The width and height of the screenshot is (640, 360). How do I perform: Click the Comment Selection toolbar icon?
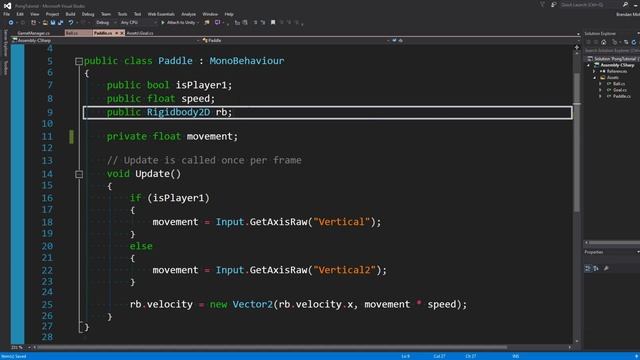point(237,22)
